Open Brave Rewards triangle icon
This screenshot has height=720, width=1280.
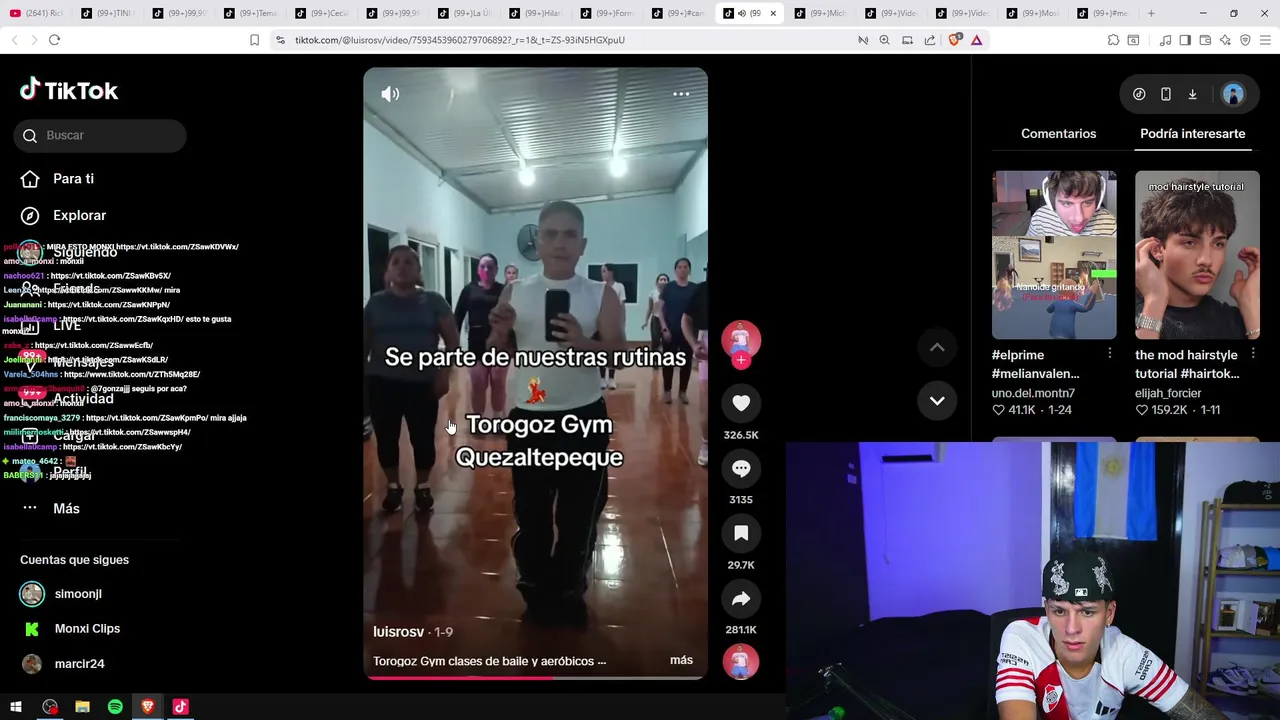977,40
